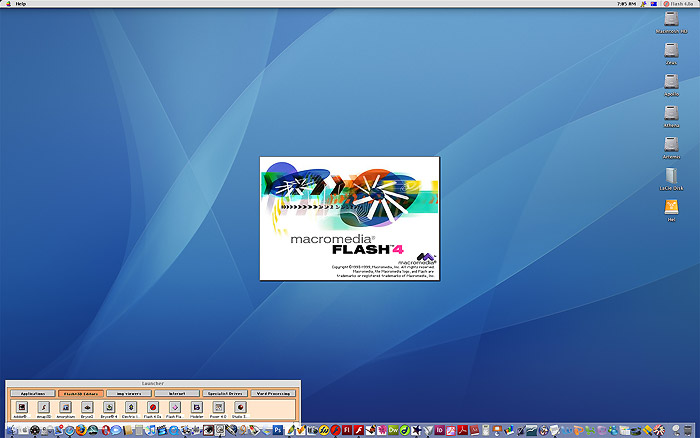Select the Macintosh HD drive icon
The width and height of the screenshot is (700, 438).
point(671,19)
